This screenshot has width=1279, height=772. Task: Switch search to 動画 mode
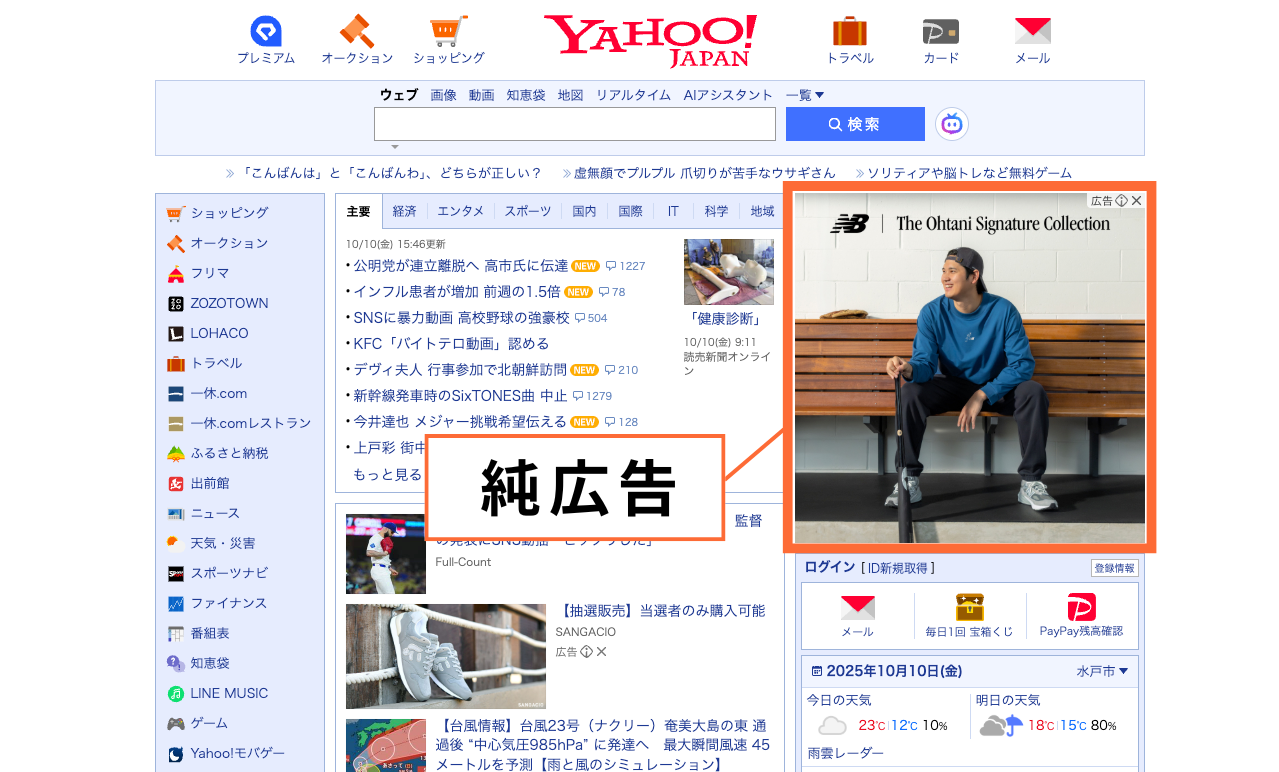click(481, 95)
